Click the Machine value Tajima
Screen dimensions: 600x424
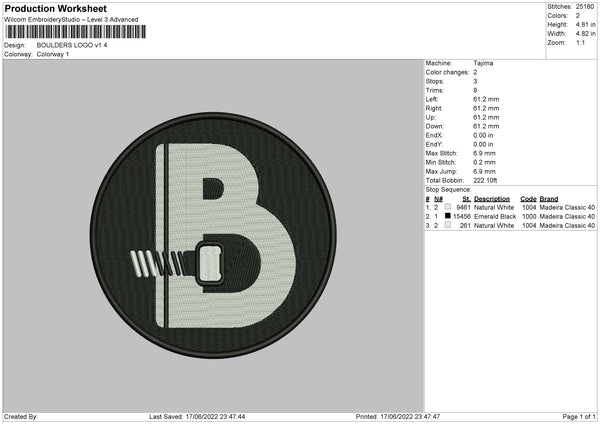[x=483, y=63]
